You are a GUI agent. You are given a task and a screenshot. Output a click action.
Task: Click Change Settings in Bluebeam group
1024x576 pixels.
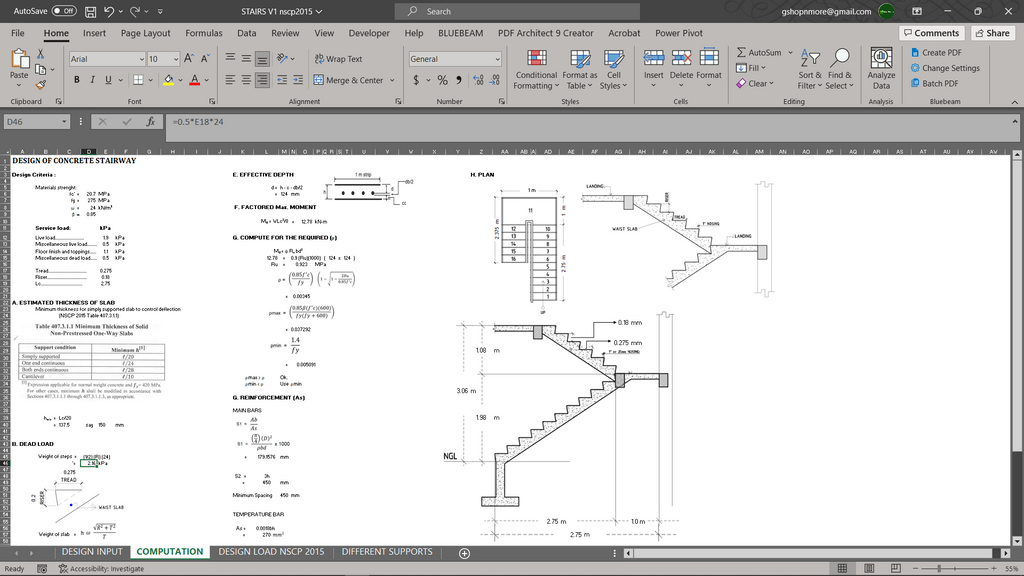click(x=945, y=68)
